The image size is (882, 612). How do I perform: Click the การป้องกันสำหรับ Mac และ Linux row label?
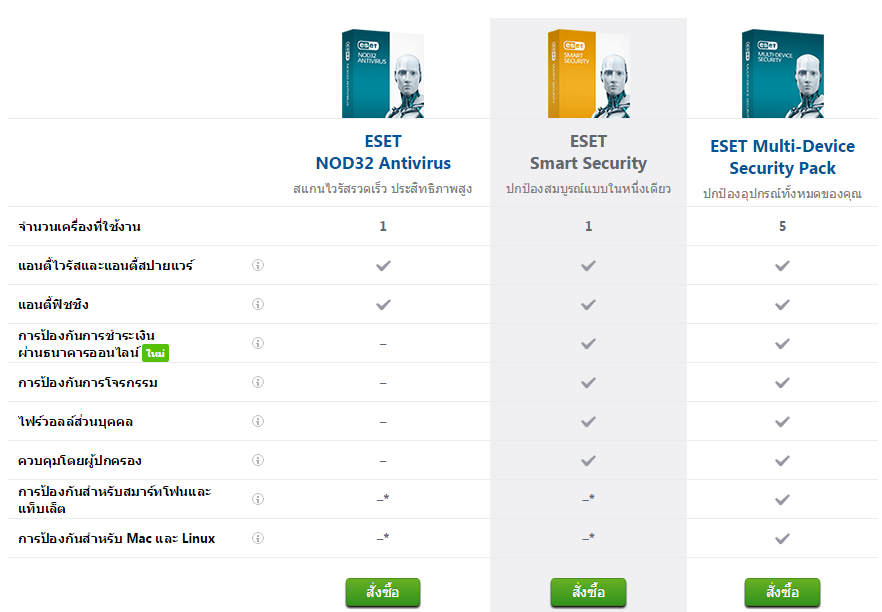click(117, 539)
